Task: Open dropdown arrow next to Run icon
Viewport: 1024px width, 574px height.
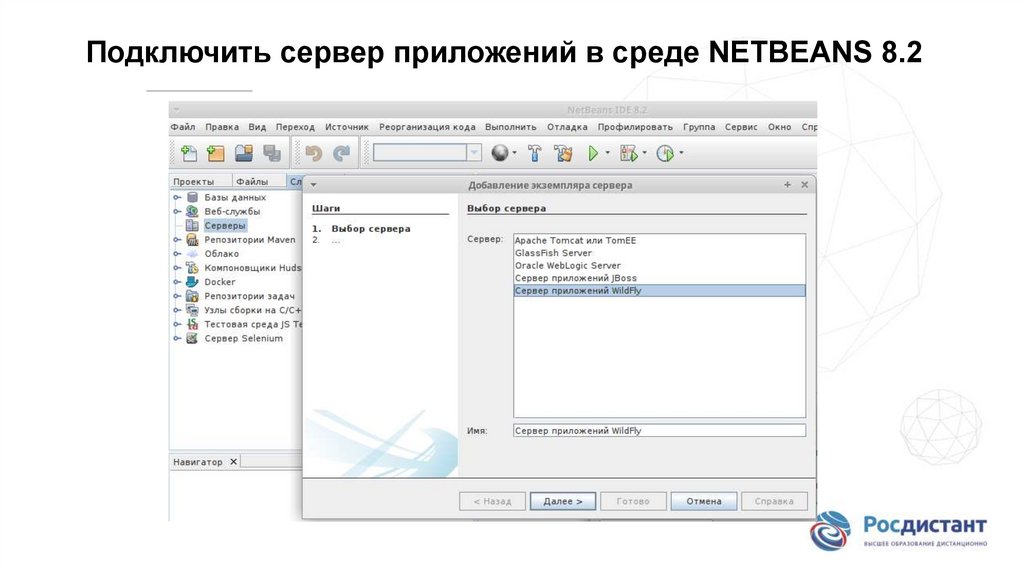Action: coord(607,153)
